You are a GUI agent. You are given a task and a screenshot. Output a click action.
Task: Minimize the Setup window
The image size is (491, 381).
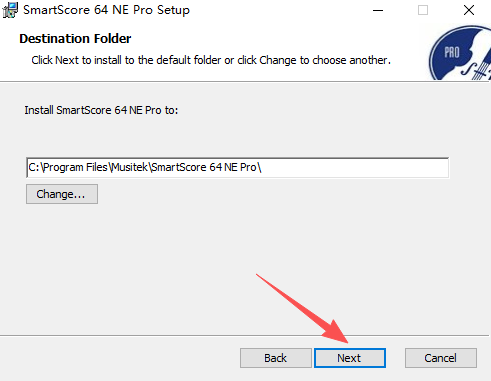point(378,10)
